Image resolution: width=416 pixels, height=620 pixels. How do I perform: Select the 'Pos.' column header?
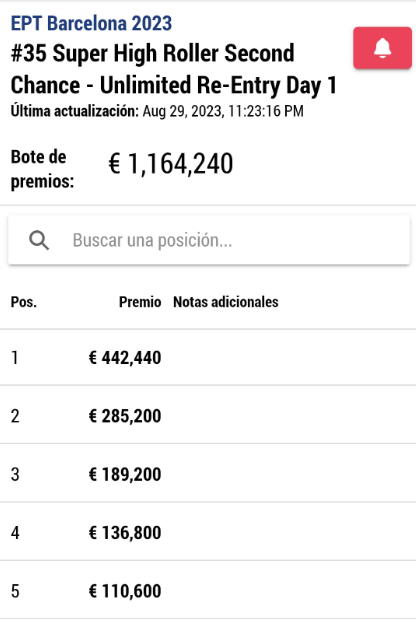click(x=24, y=302)
